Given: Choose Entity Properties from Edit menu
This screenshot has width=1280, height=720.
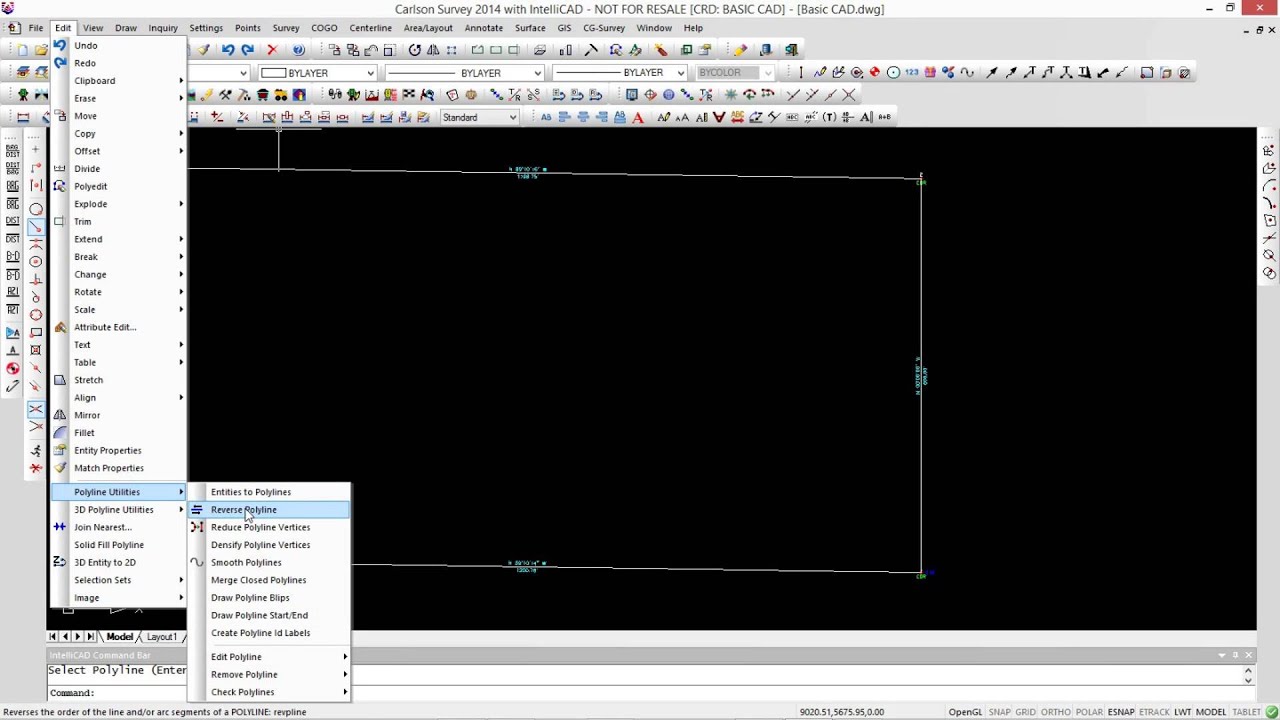Looking at the screenshot, I should pos(119,451).
